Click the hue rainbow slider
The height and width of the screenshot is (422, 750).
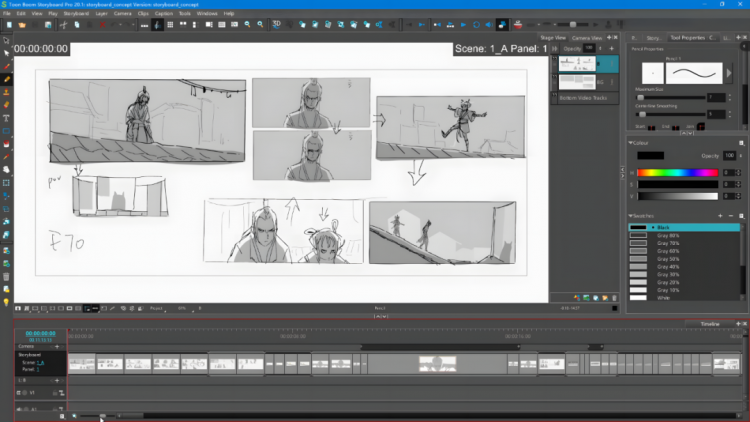[677, 173]
